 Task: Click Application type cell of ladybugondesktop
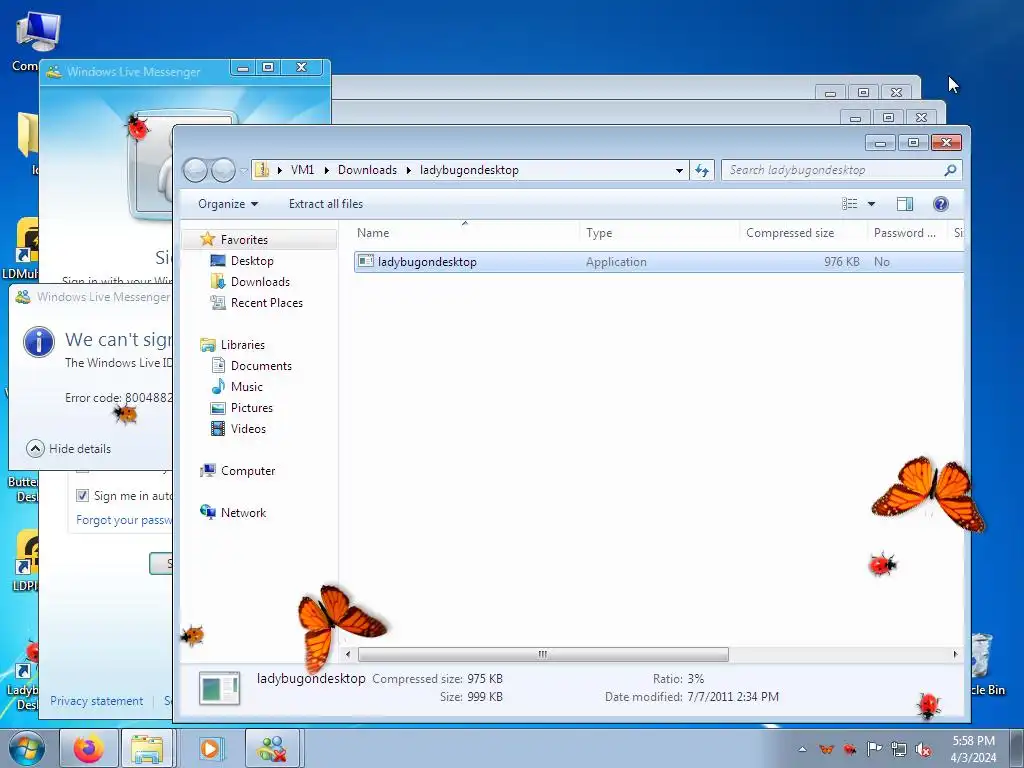click(616, 262)
